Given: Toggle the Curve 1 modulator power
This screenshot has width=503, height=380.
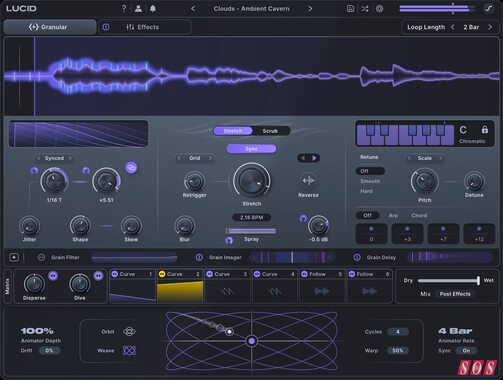Looking at the screenshot, I should [115, 274].
